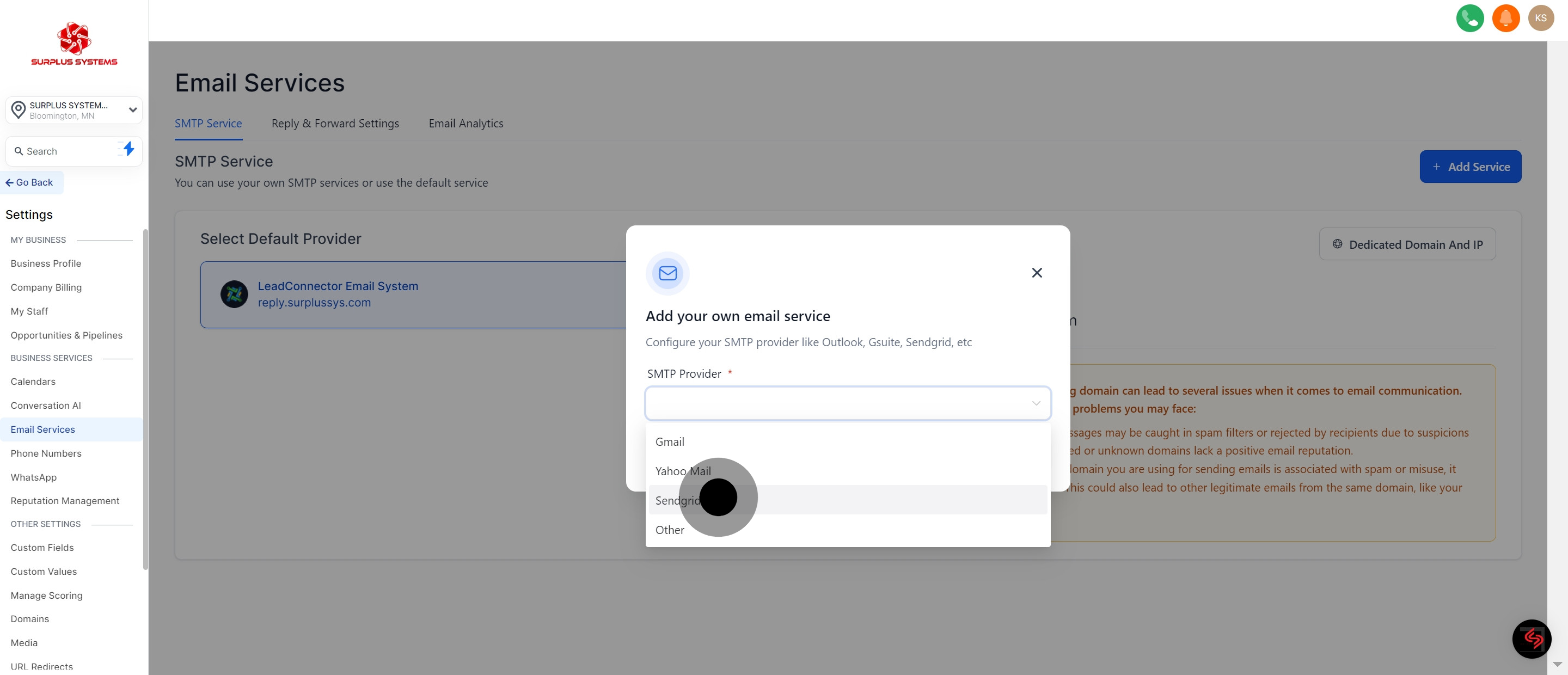The height and width of the screenshot is (675, 1568).
Task: Expand the Surplus Systems location switcher
Action: 73,110
